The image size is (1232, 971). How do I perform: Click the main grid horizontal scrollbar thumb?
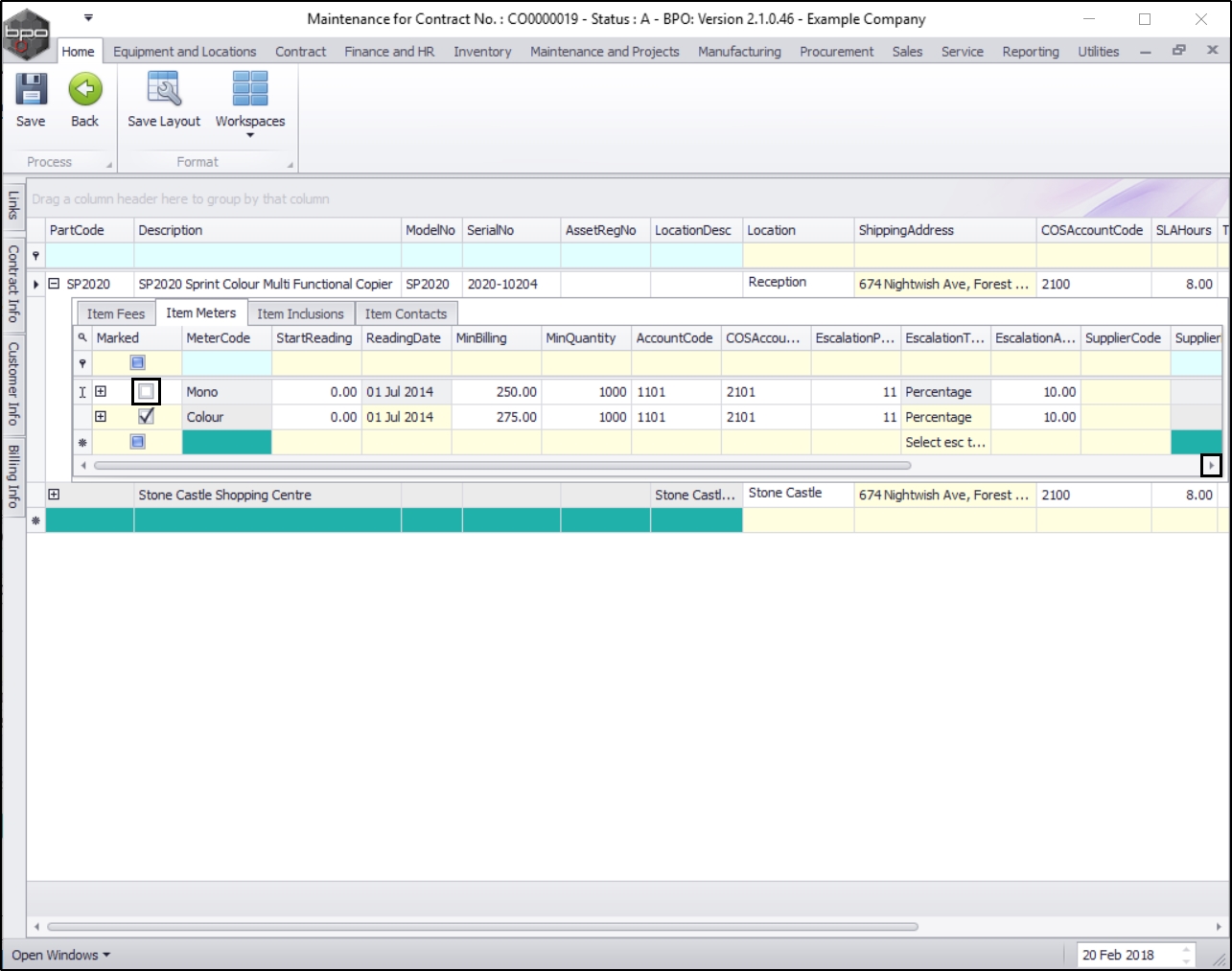[482, 927]
